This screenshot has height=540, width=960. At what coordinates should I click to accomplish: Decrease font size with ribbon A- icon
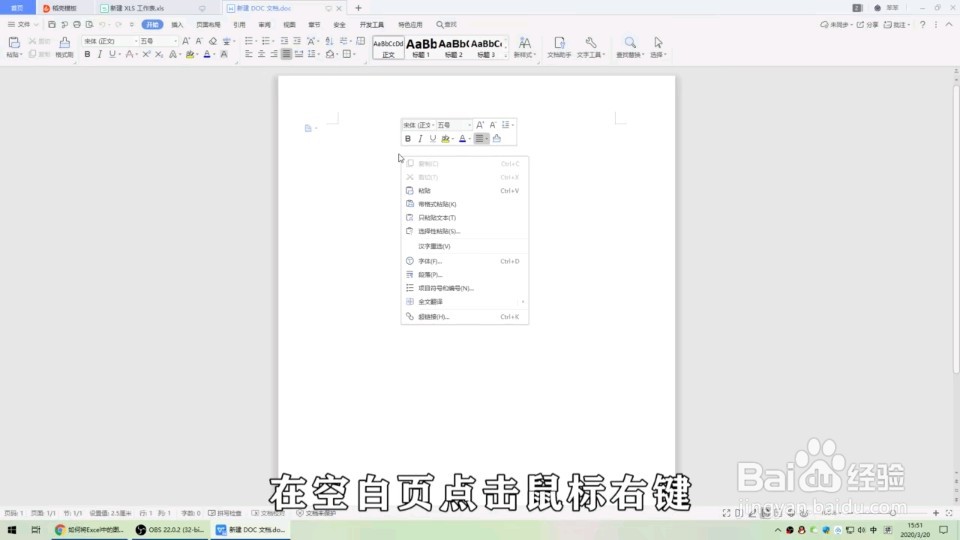pyautogui.click(x=199, y=41)
